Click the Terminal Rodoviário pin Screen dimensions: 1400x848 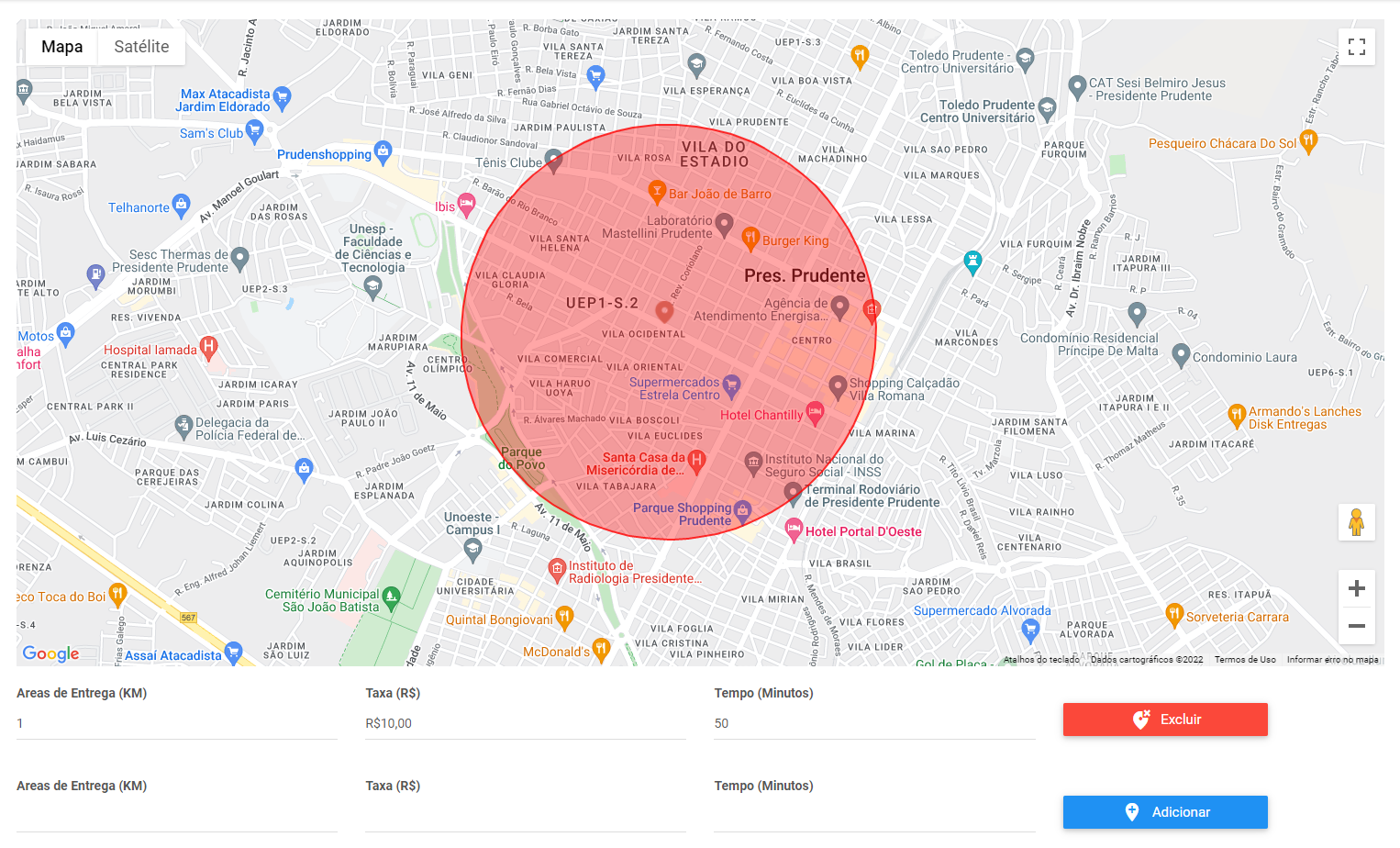pyautogui.click(x=794, y=494)
